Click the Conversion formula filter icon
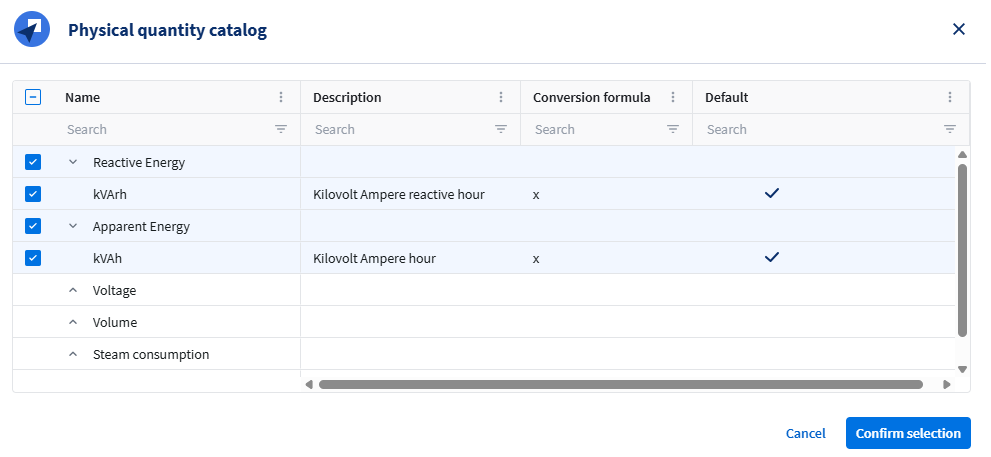This screenshot has width=991, height=457. 673,129
